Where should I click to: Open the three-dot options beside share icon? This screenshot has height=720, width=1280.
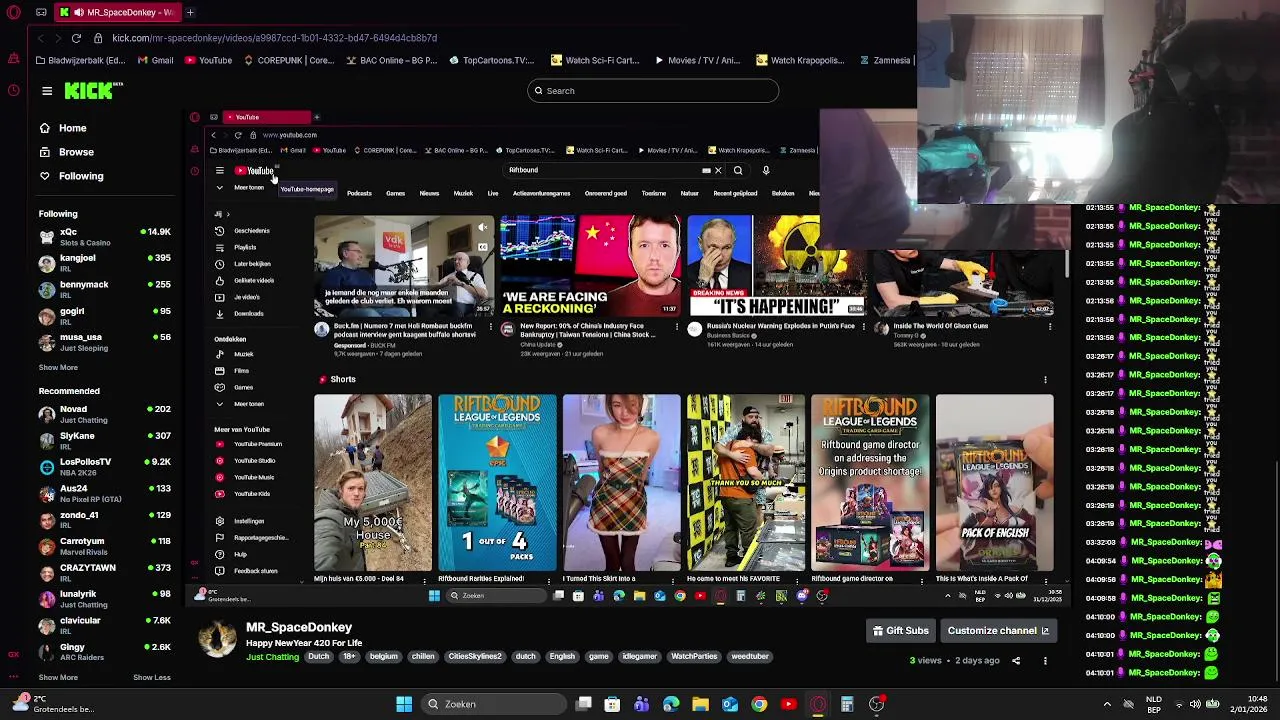(x=1045, y=660)
